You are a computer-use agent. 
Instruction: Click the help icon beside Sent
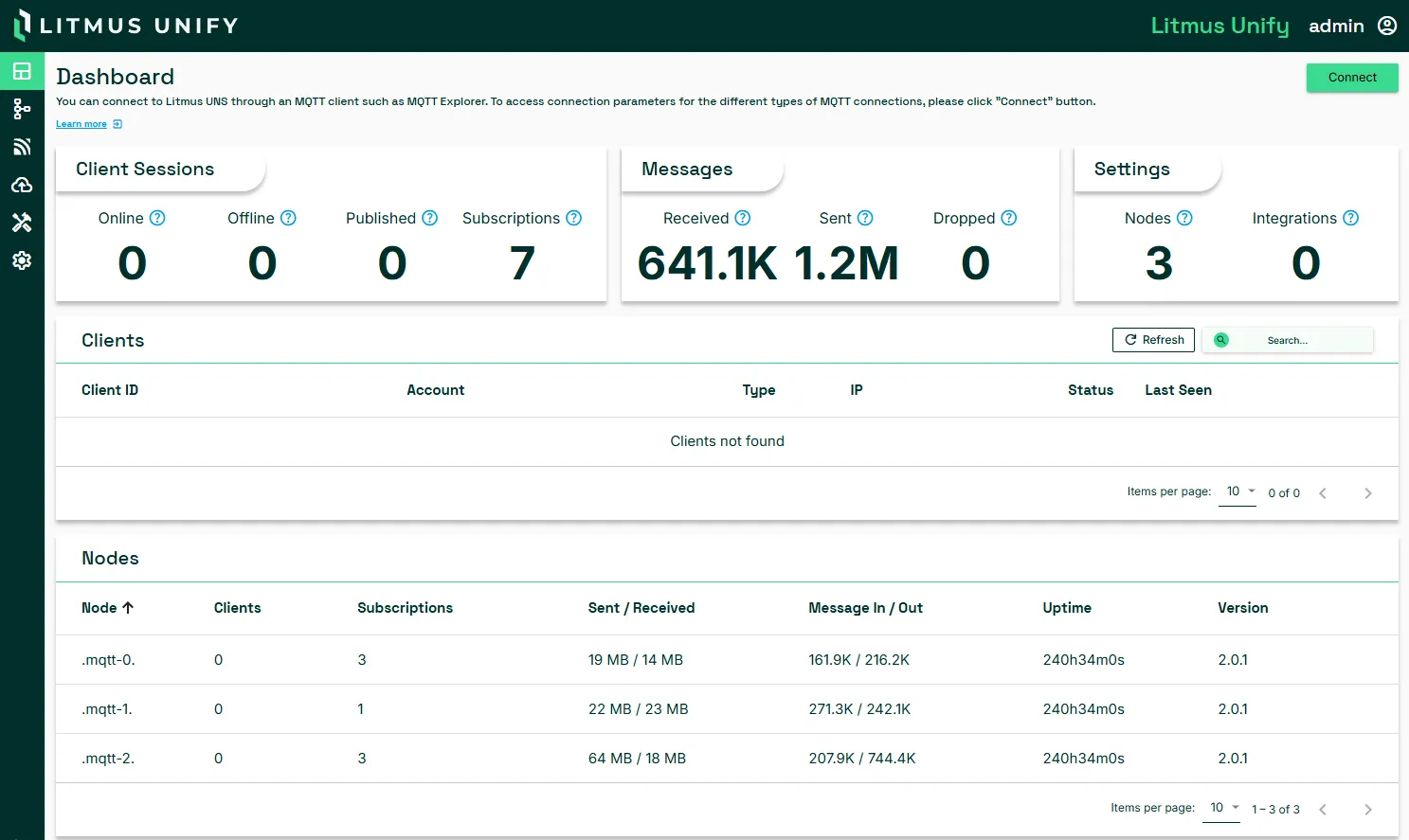[865, 218]
